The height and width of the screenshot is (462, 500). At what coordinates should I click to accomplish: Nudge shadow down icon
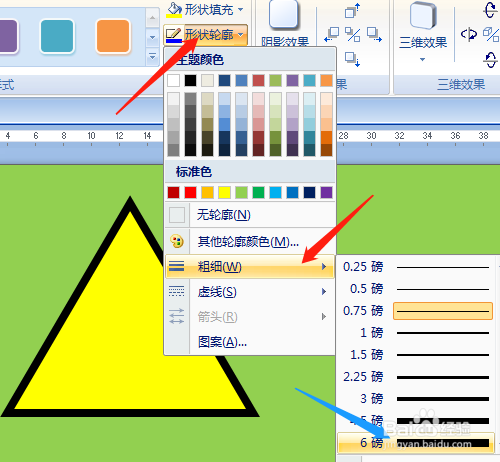tap(353, 59)
